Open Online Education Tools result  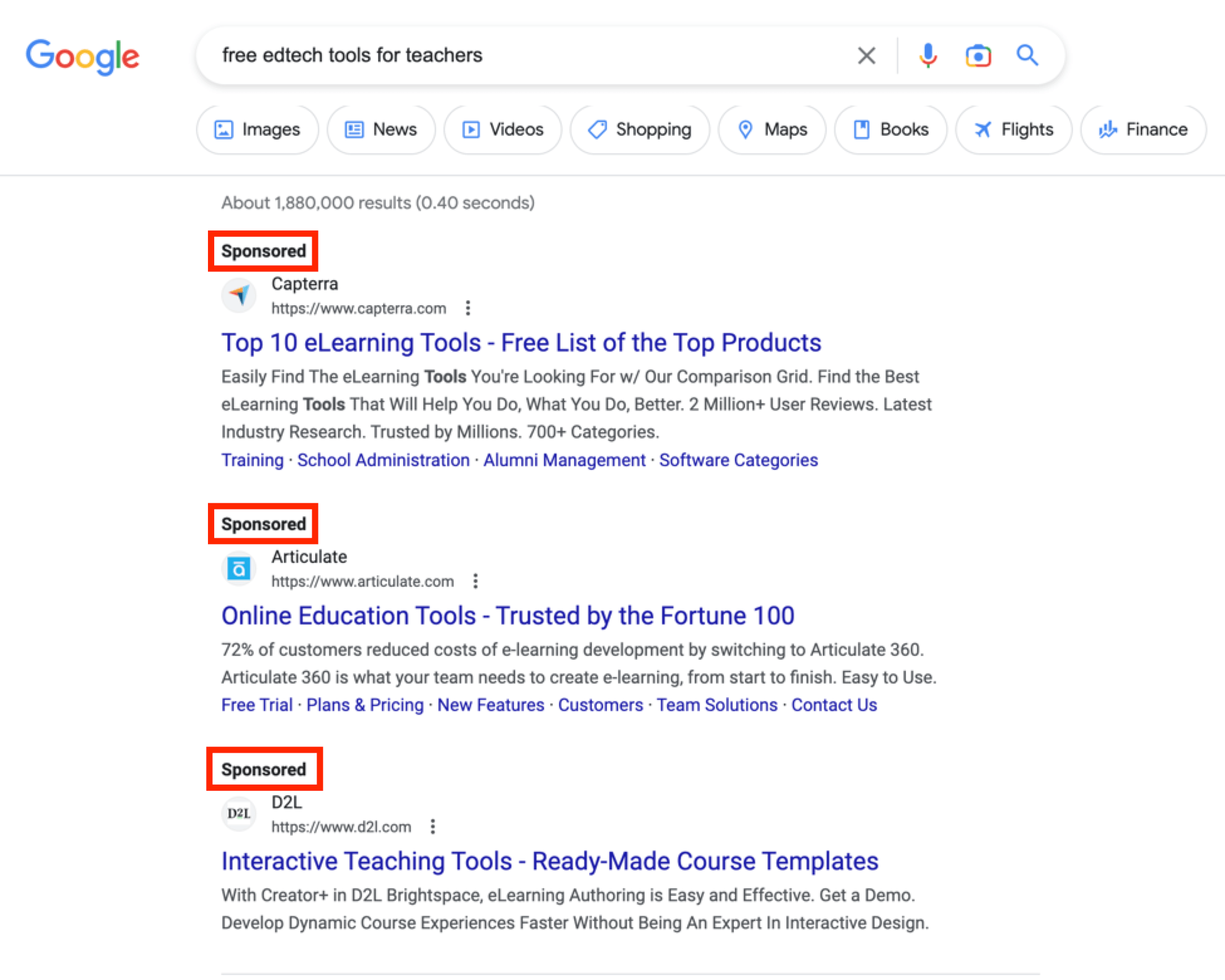(x=508, y=616)
